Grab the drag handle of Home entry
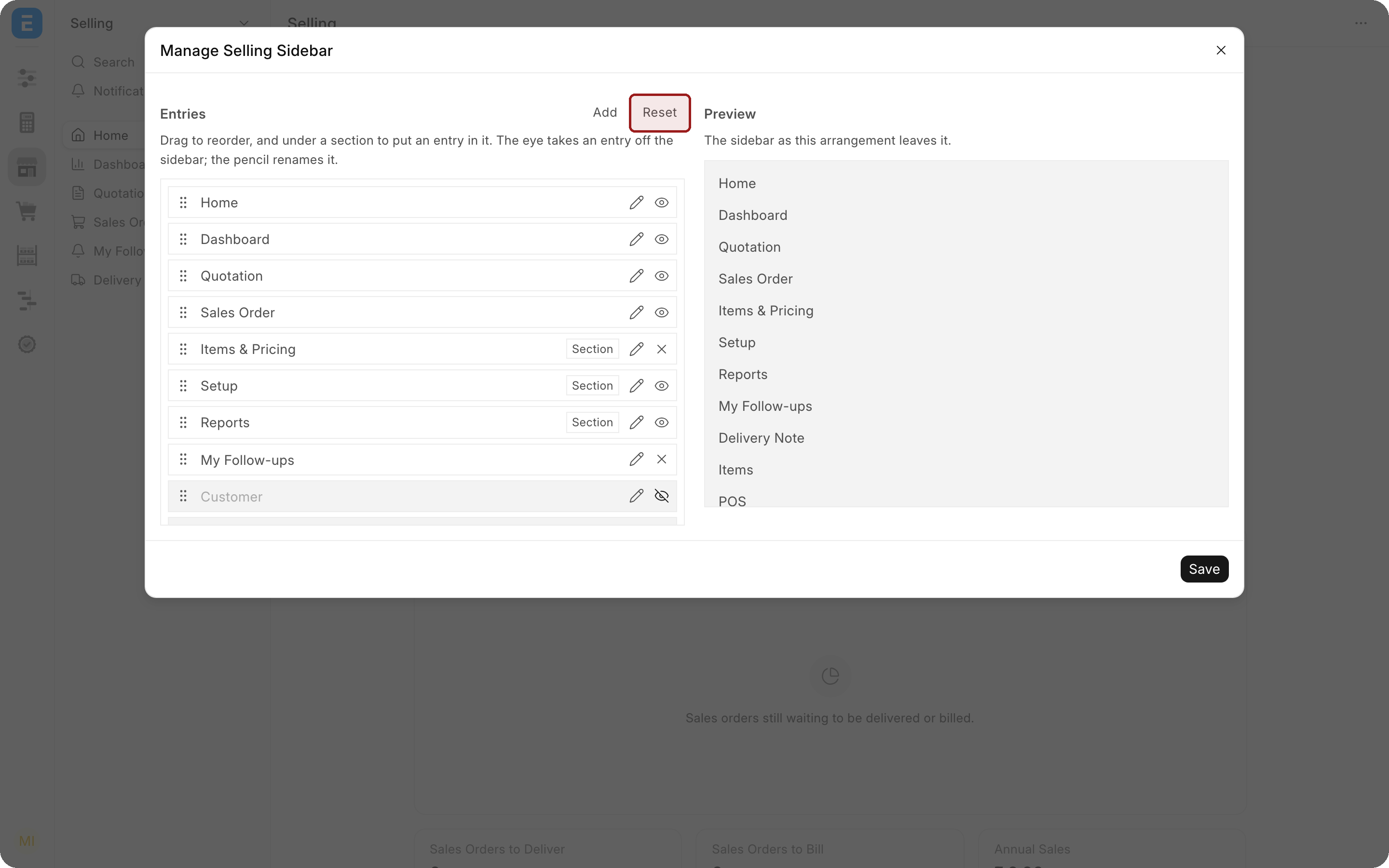 click(x=183, y=203)
